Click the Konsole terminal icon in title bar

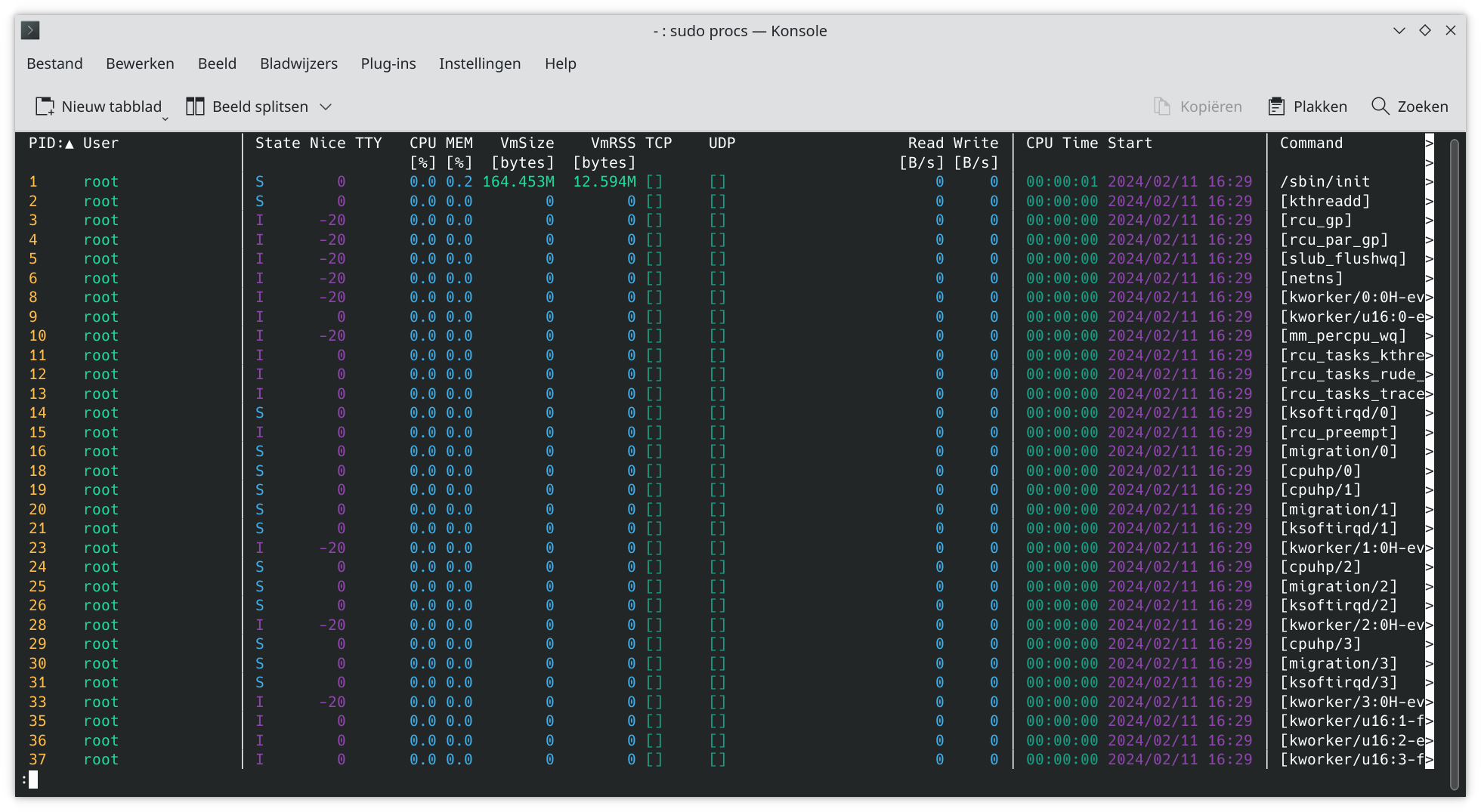pos(30,30)
